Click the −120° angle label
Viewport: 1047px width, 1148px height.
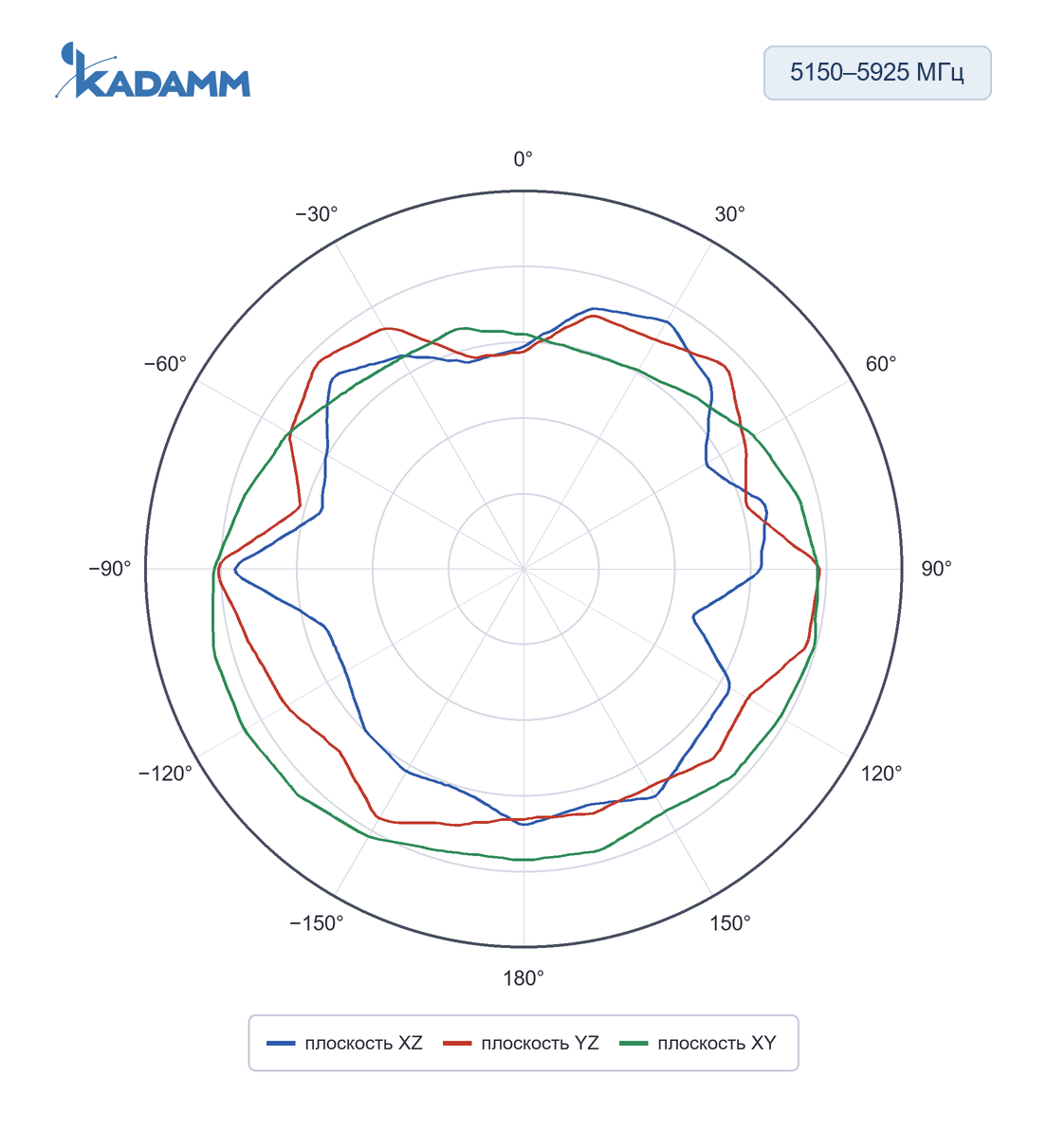coord(166,774)
